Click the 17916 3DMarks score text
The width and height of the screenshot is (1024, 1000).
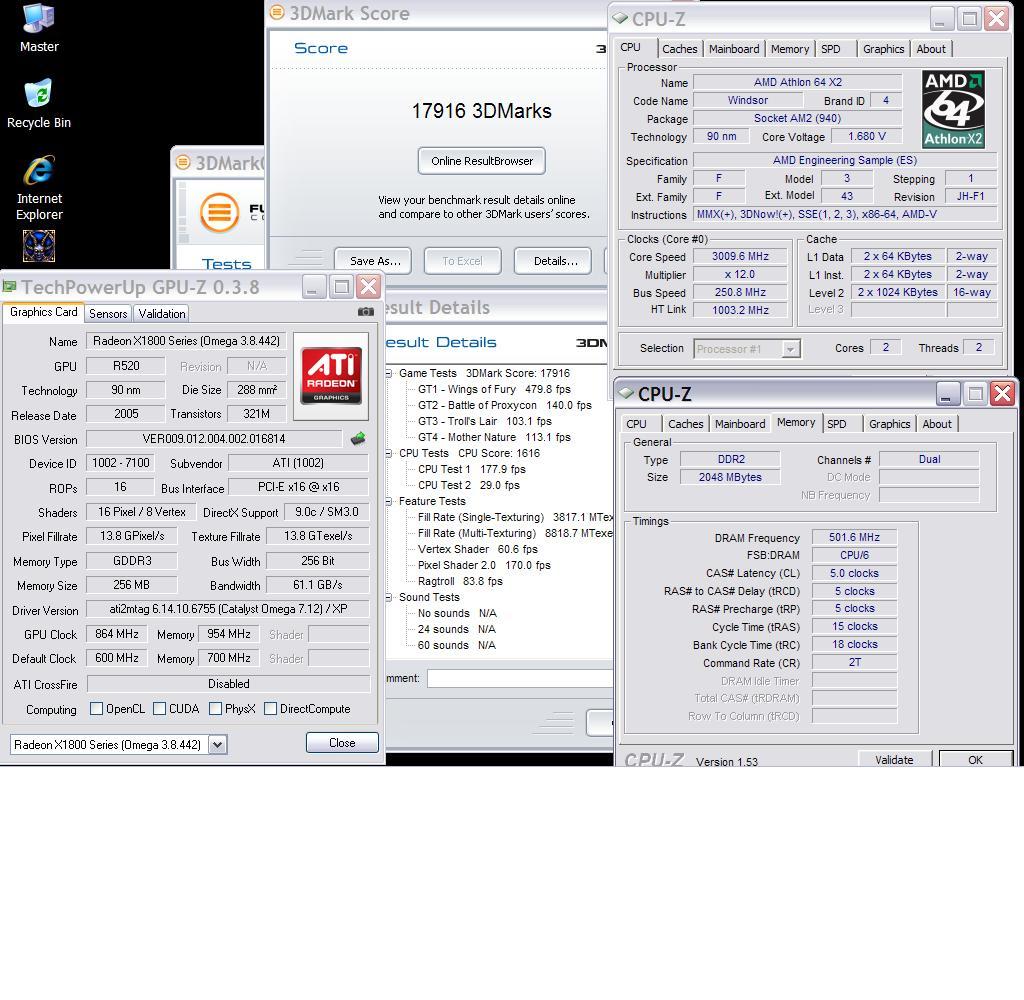481,111
